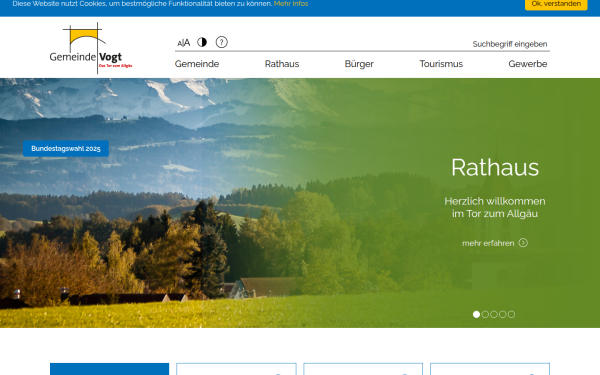Accept cookies with Ok, verstanden
600x375 pixels.
coord(556,4)
